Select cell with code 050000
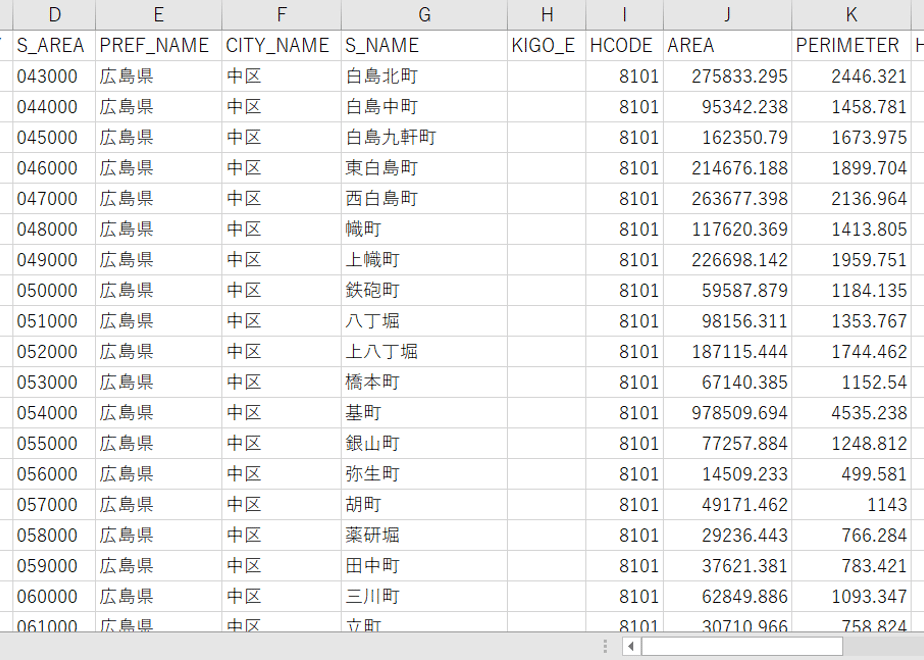Viewport: 924px width, 660px height. click(54, 291)
